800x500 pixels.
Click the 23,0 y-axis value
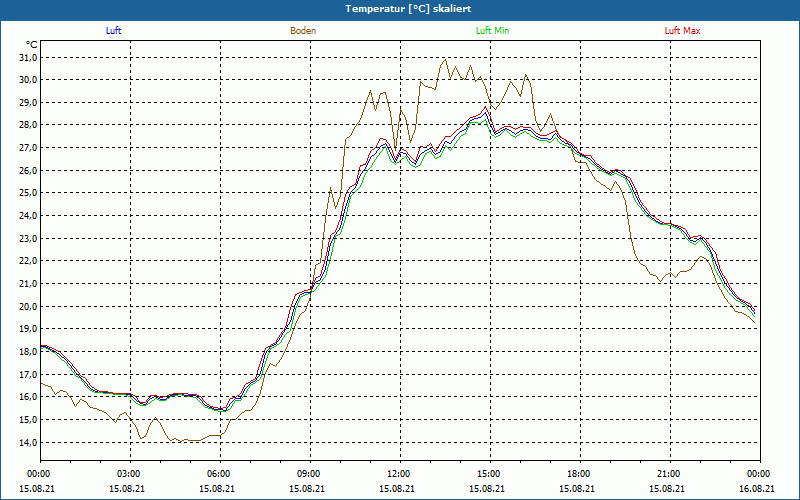[28, 238]
